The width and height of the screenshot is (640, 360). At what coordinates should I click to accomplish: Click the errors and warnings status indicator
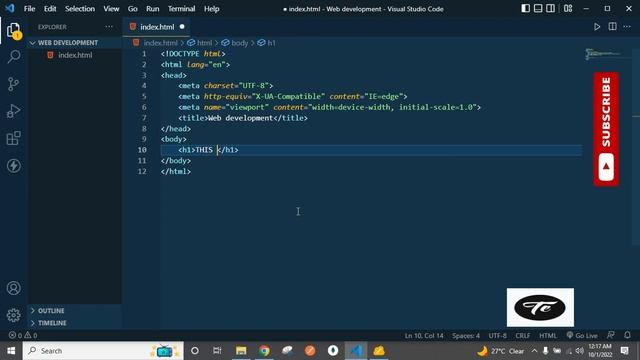pos(23,336)
